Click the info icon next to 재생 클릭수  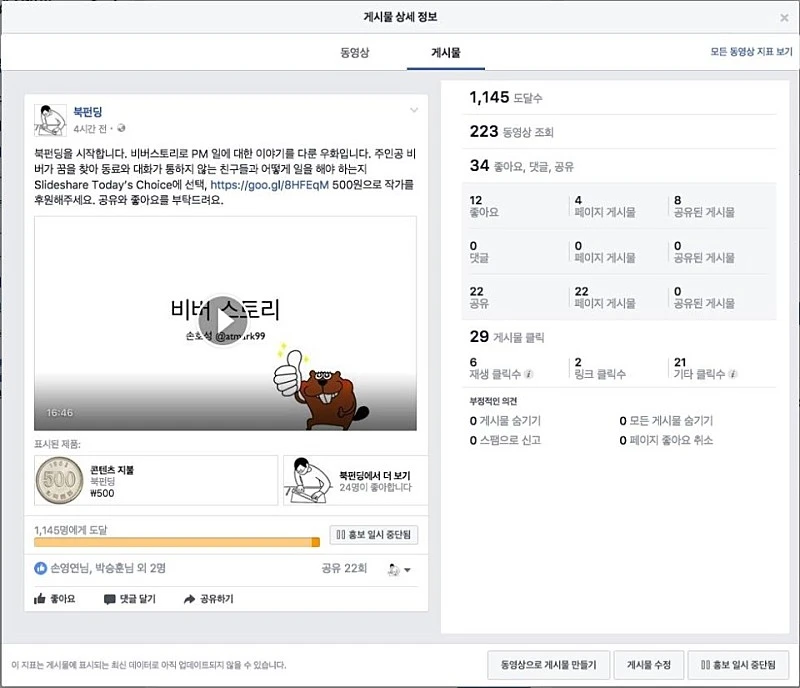529,374
